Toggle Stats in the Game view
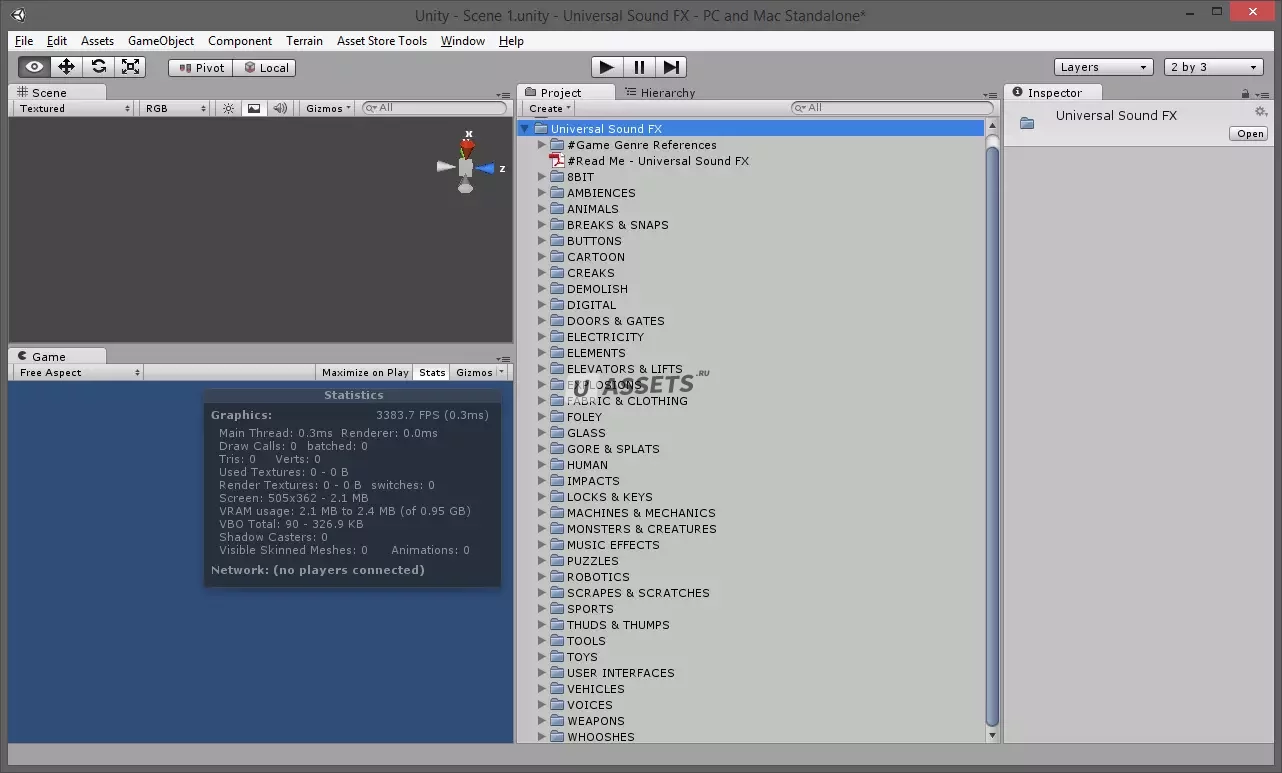This screenshot has height=773, width=1282. coord(432,372)
